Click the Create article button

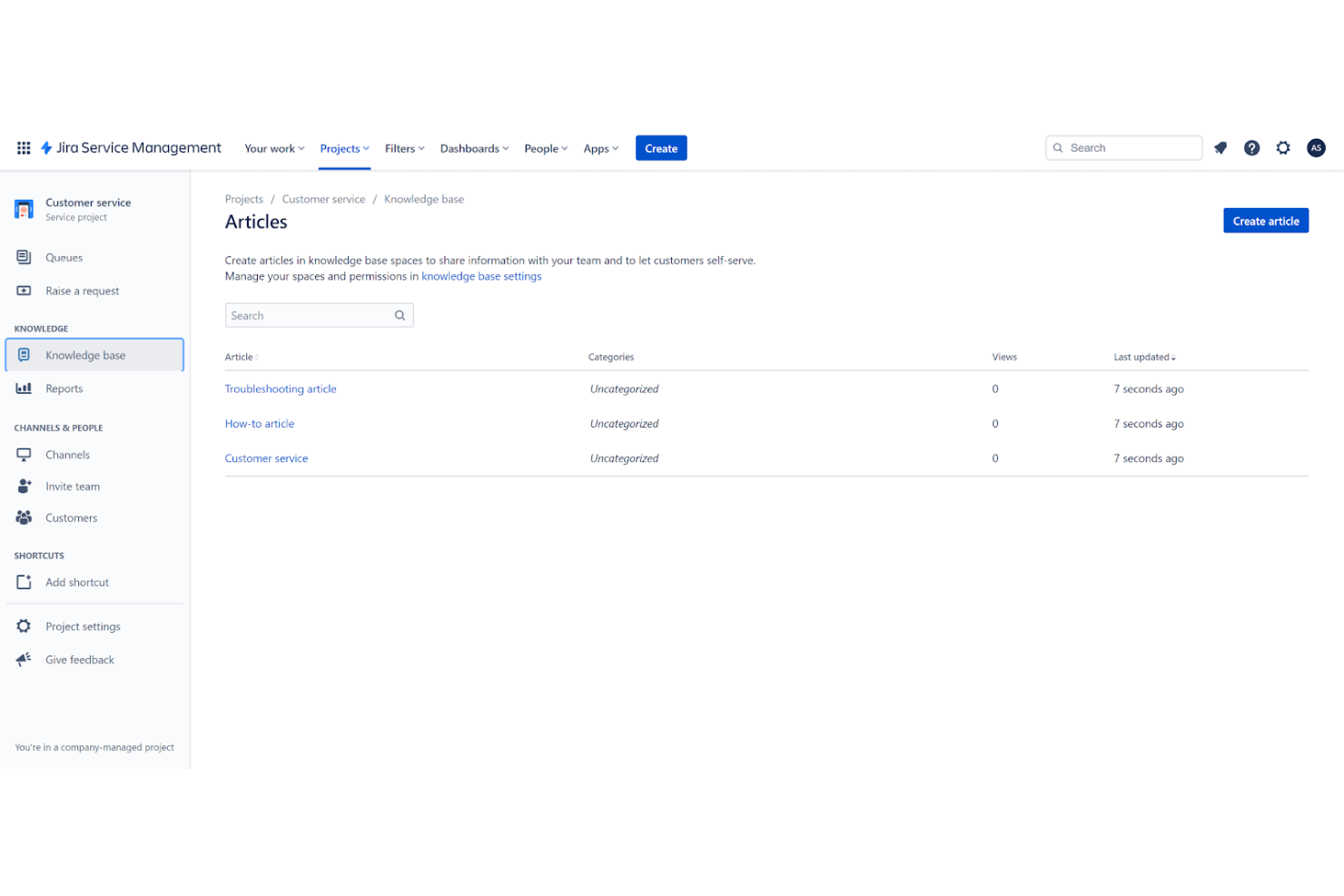1266,220
